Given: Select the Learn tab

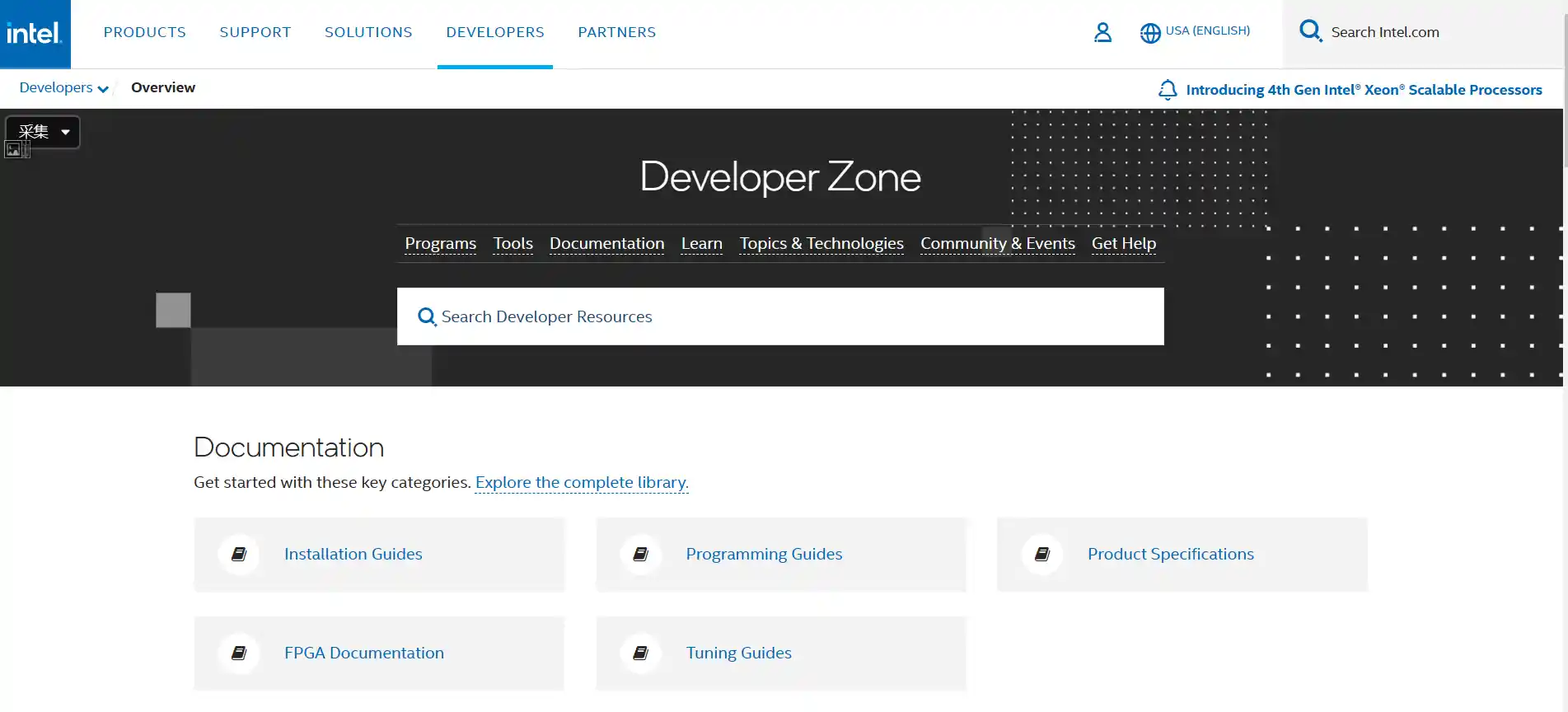Looking at the screenshot, I should pyautogui.click(x=702, y=244).
